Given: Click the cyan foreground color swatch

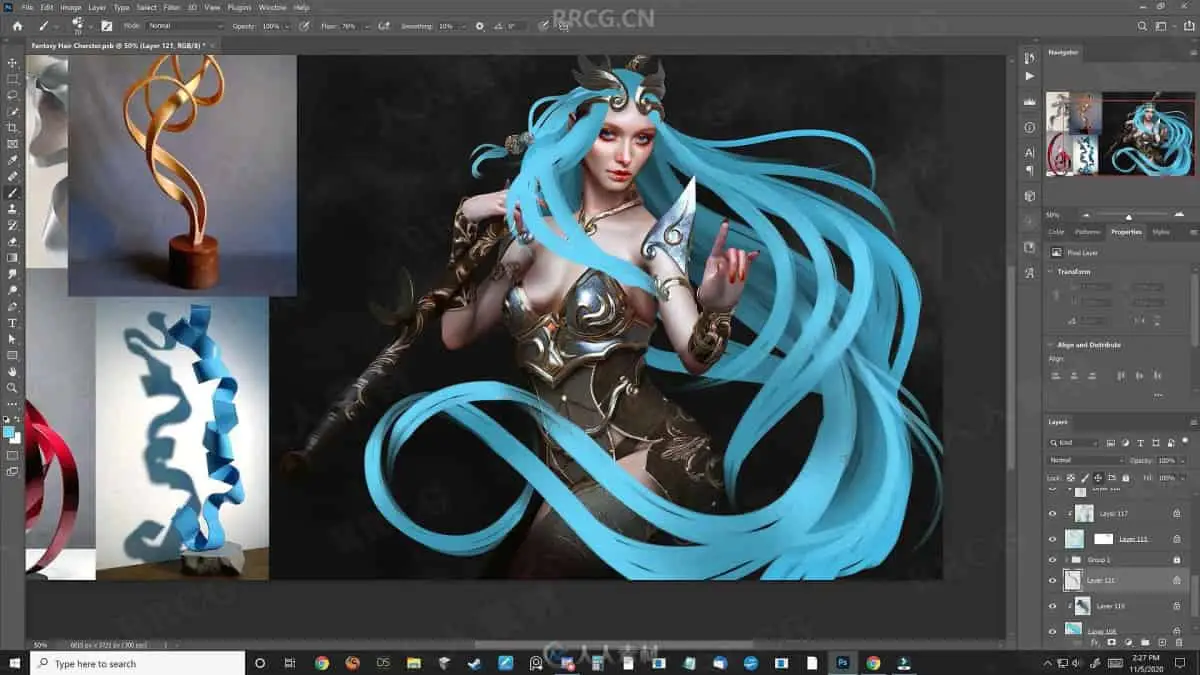Looking at the screenshot, I should click(9, 432).
